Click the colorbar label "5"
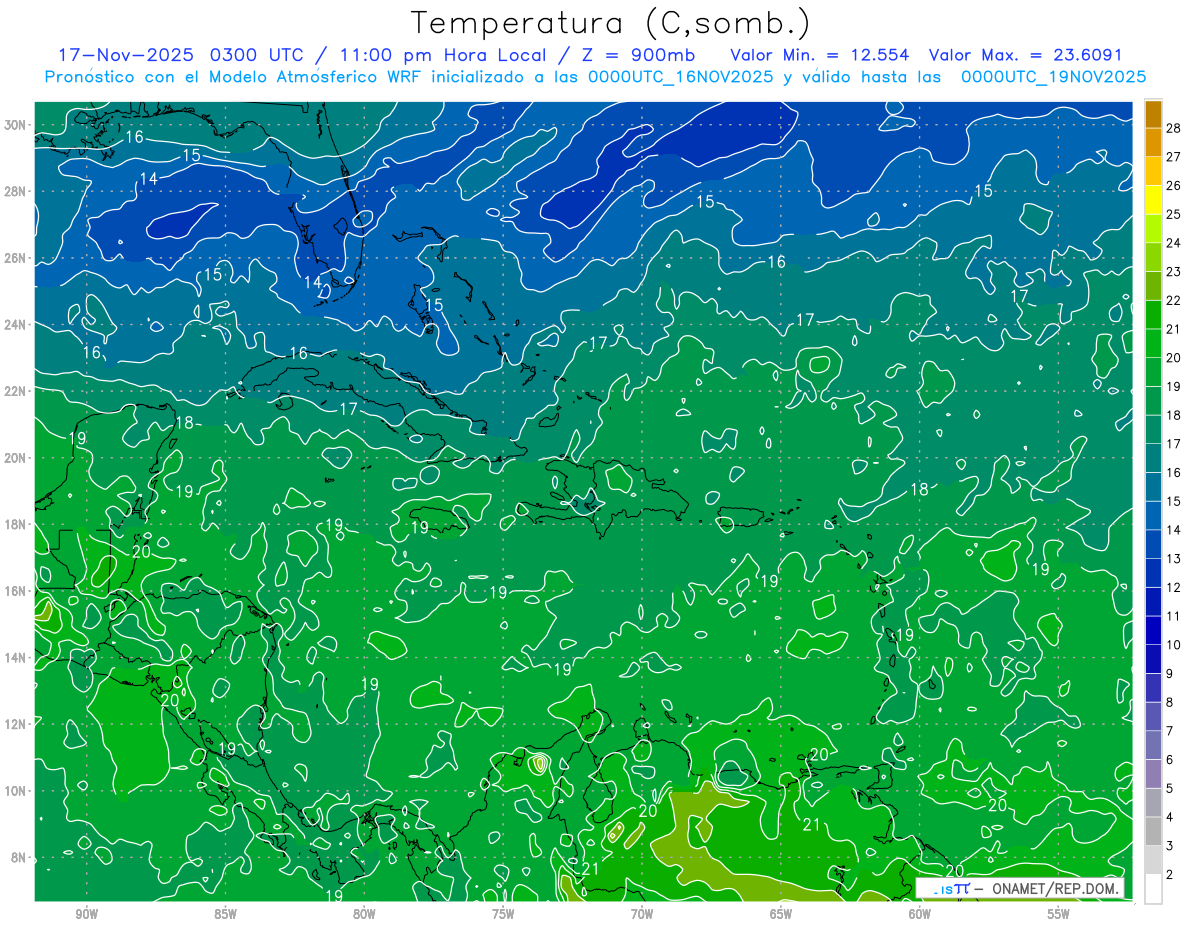 point(1170,788)
